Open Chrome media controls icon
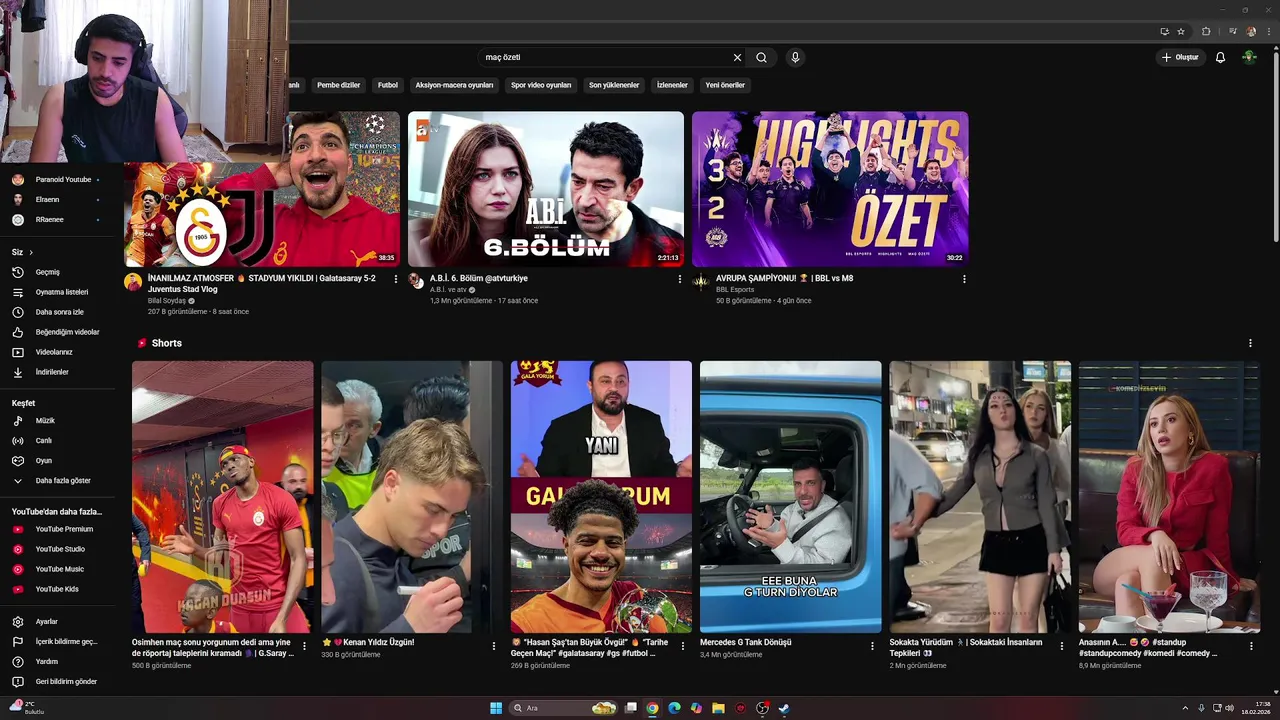Image resolution: width=1280 pixels, height=720 pixels. 1233,31
